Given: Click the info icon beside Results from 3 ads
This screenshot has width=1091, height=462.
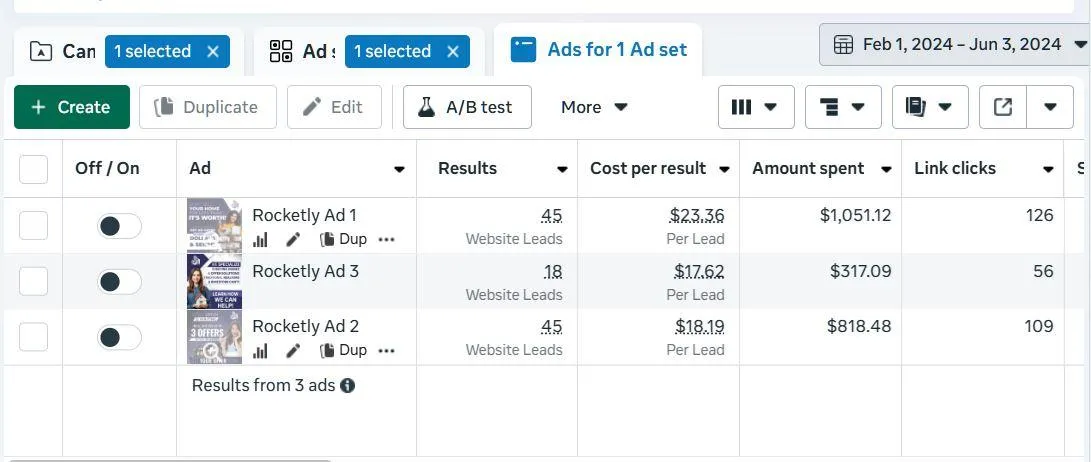Looking at the screenshot, I should click(348, 385).
